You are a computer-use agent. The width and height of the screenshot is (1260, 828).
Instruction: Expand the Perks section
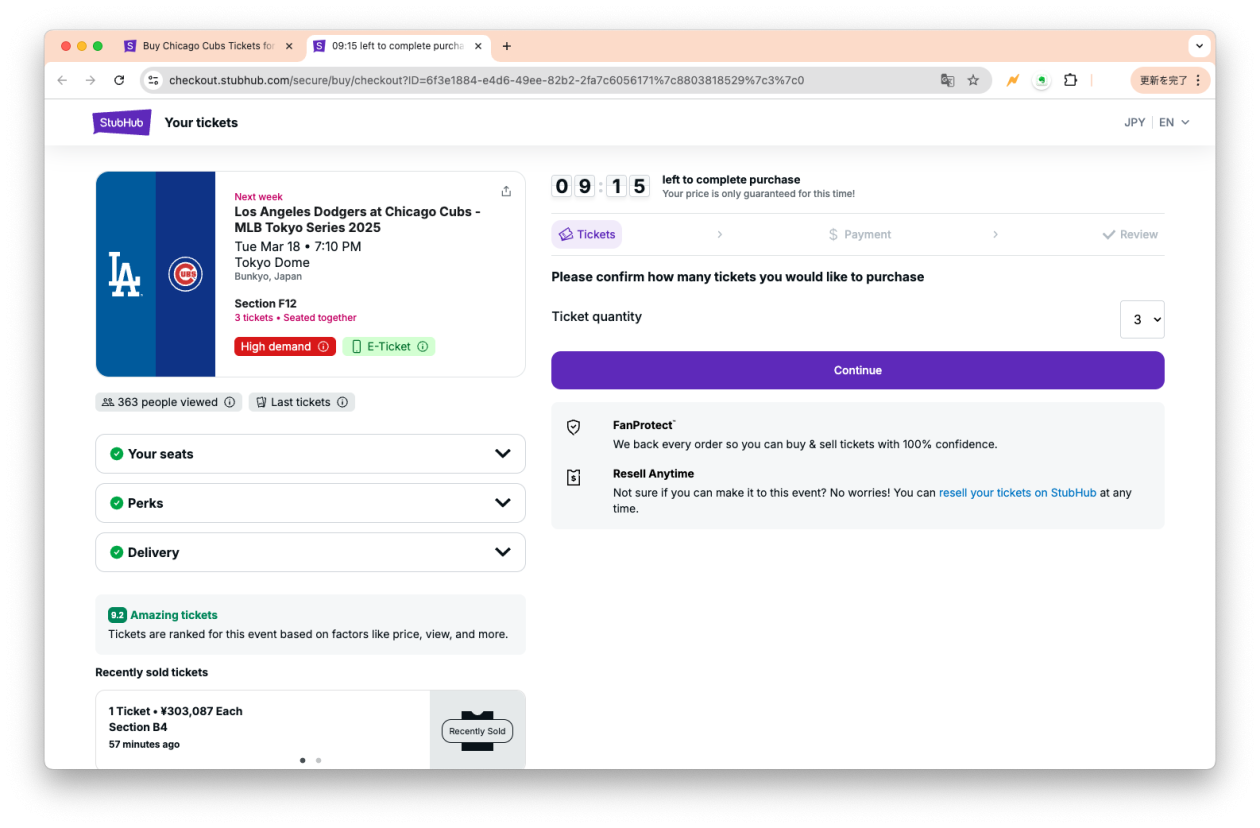[310, 503]
